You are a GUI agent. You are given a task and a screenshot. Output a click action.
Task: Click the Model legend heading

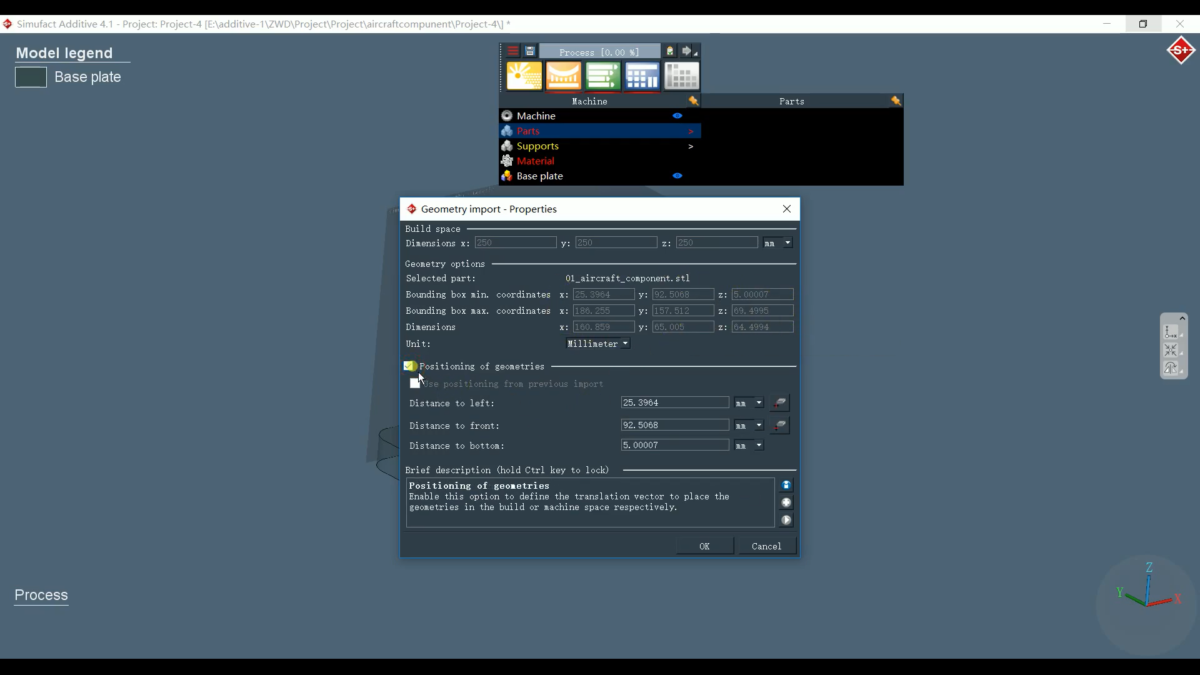coord(64,53)
